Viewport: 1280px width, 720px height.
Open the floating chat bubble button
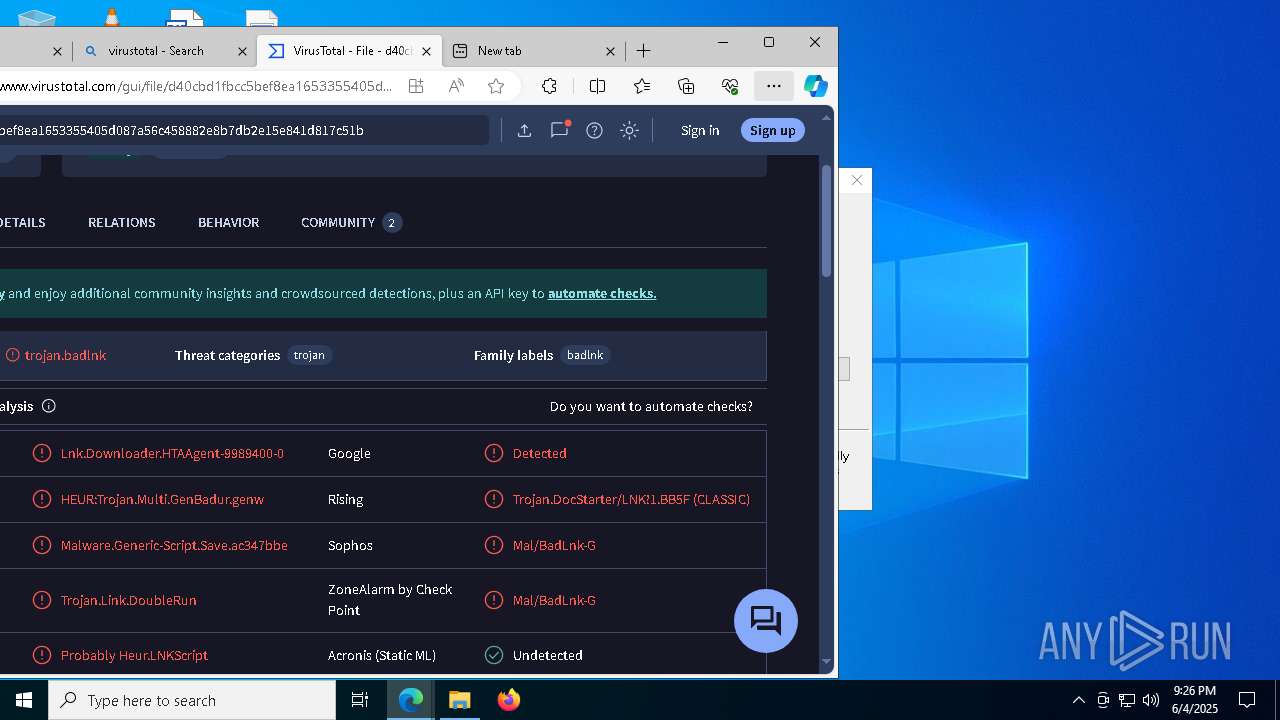point(766,621)
